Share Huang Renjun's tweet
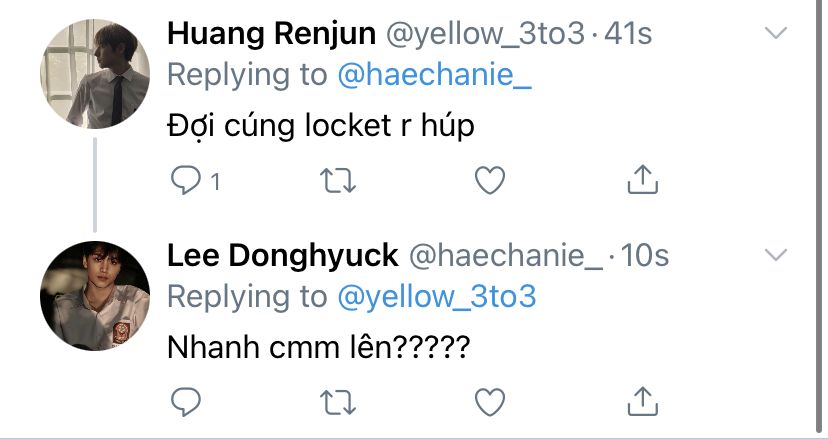The width and height of the screenshot is (828, 439). [x=640, y=180]
